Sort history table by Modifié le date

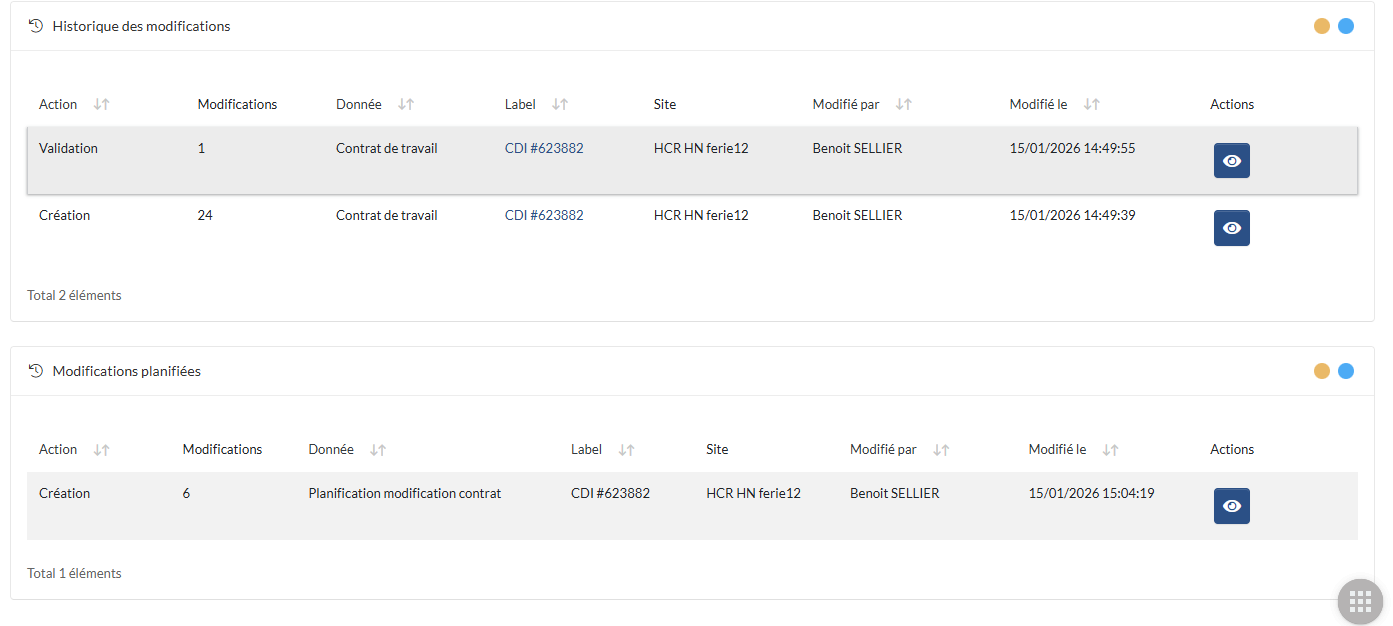pyautogui.click(x=1092, y=104)
